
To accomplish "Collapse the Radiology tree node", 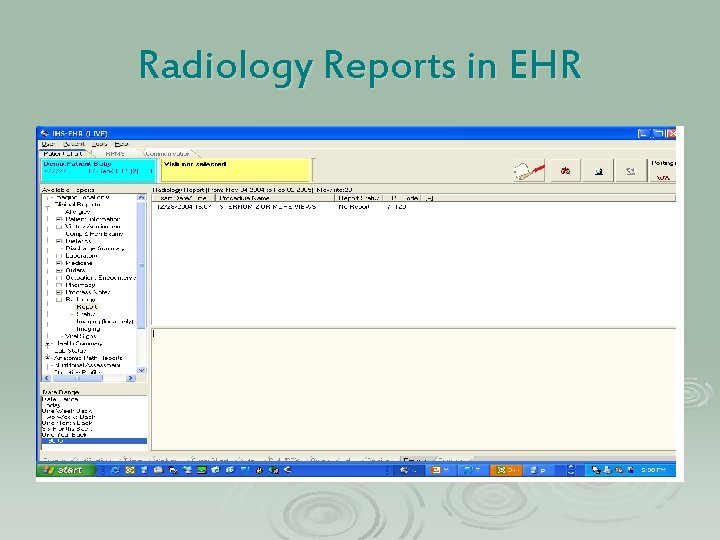I will click(59, 300).
